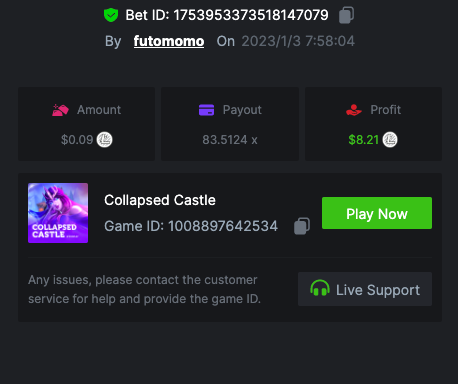The image size is (458, 384).
Task: Click the red Profit hand icon
Action: tap(354, 110)
